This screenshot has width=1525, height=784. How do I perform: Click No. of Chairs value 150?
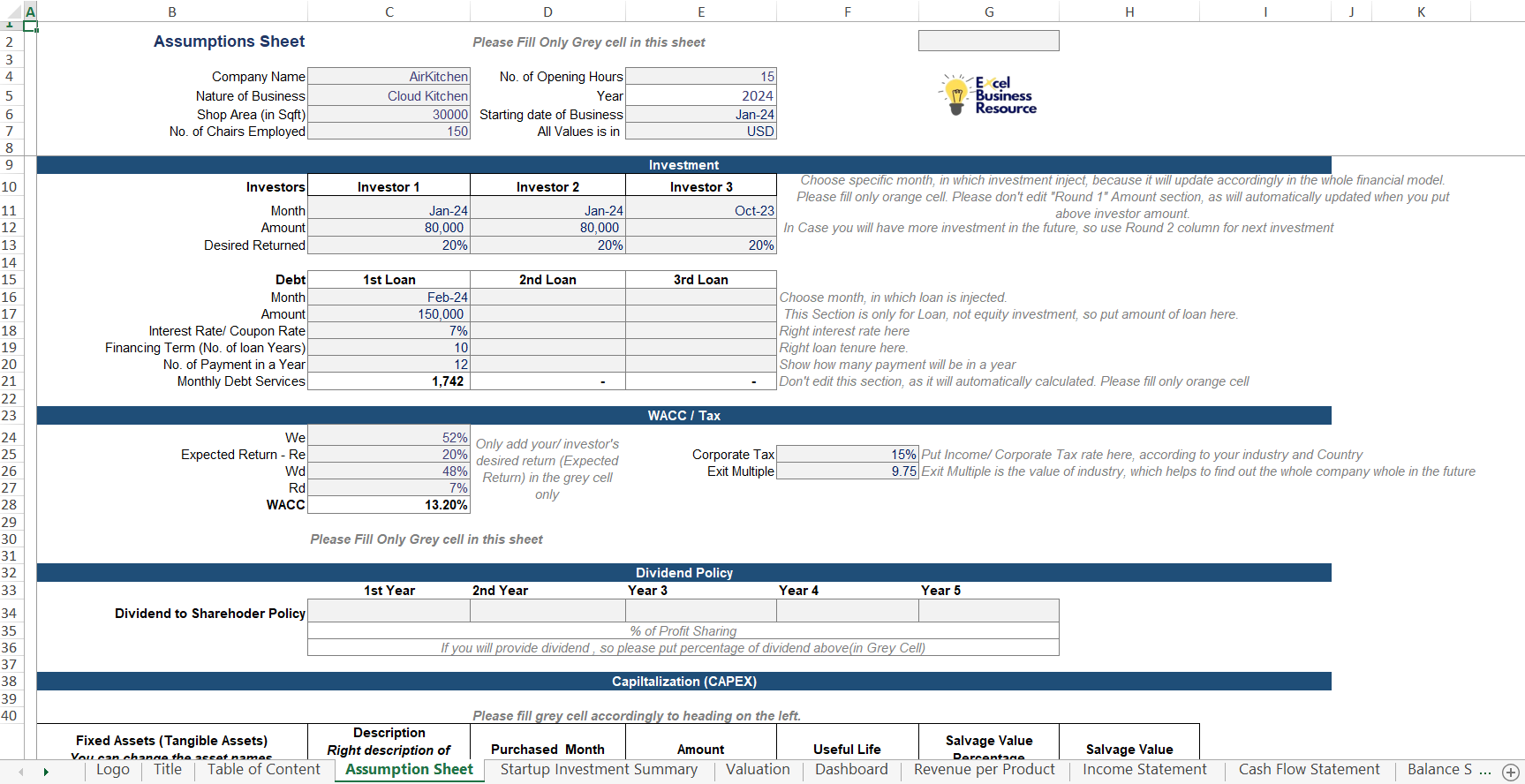[389, 132]
